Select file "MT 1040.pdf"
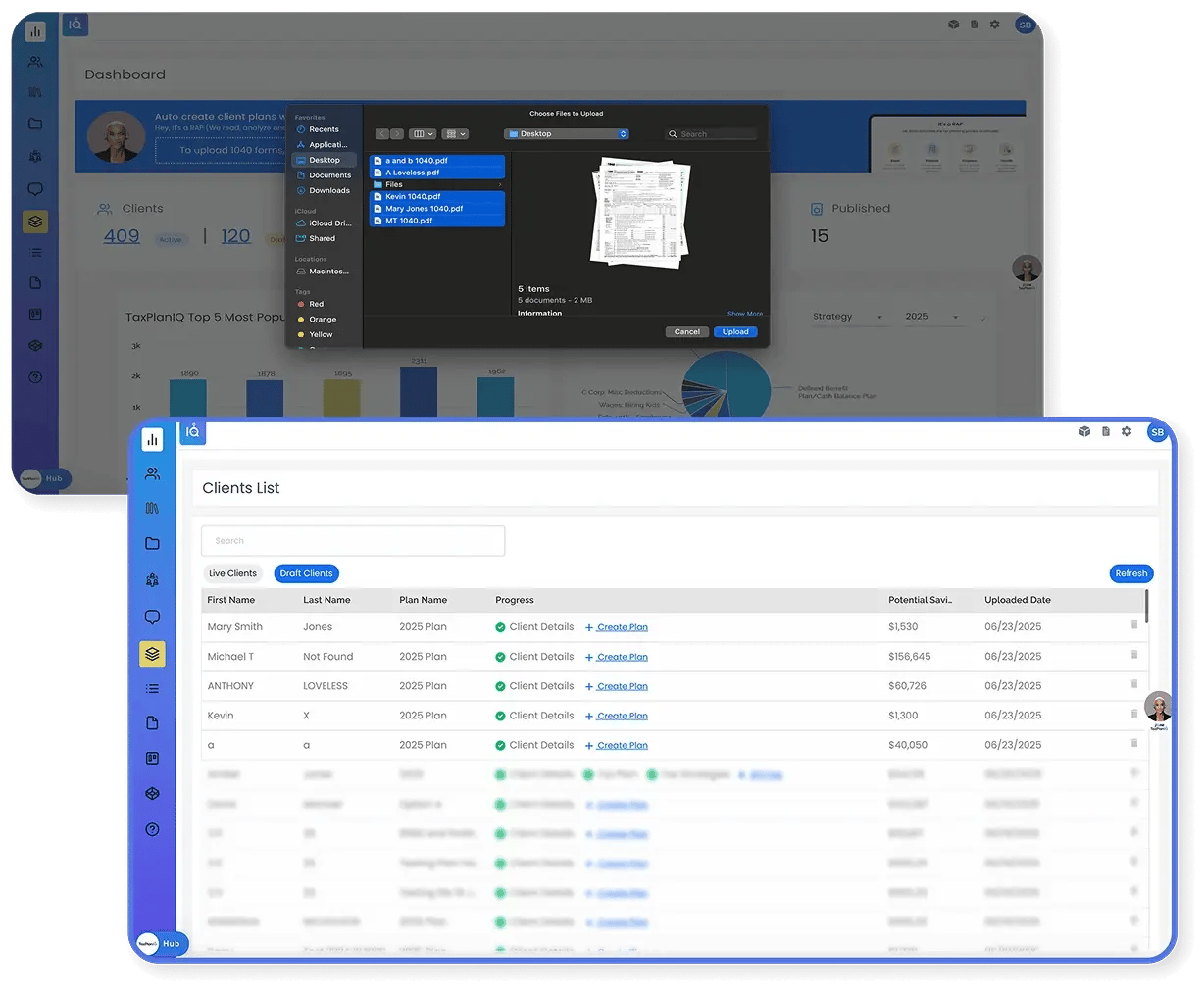 tap(437, 221)
